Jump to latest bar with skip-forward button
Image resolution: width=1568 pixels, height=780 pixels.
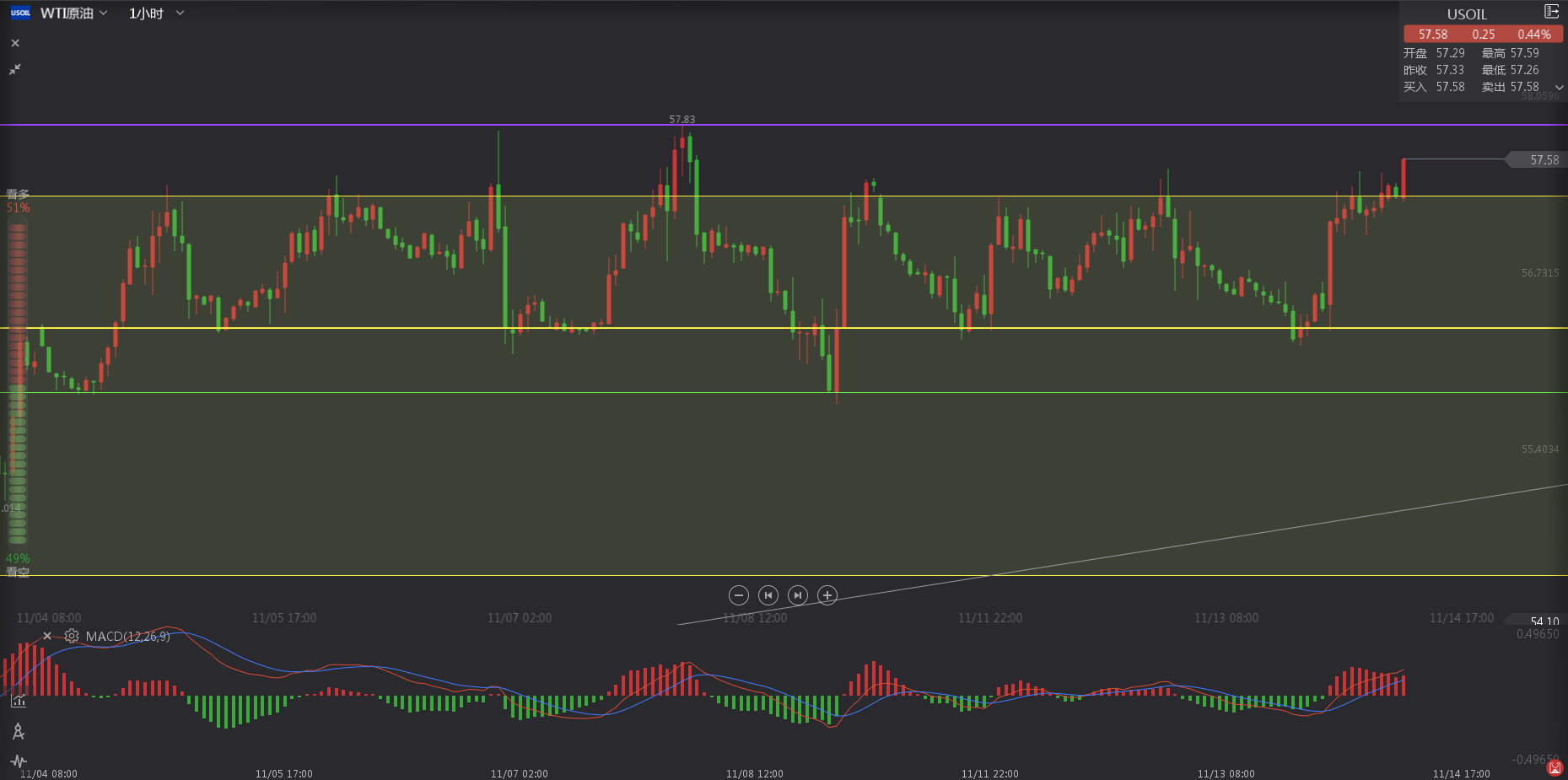pos(798,595)
